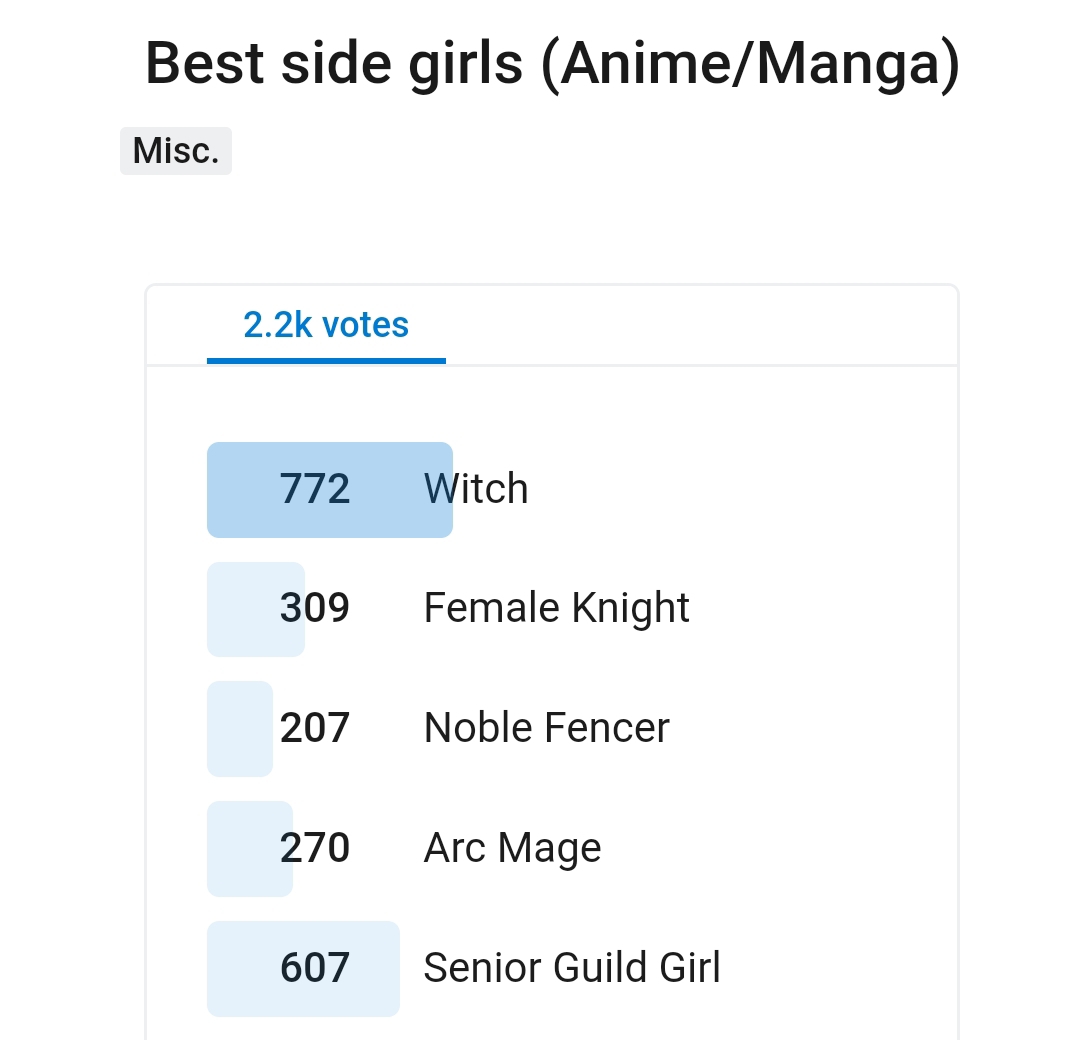
Task: Click the Senior Guild Girl label text
Action: point(572,968)
